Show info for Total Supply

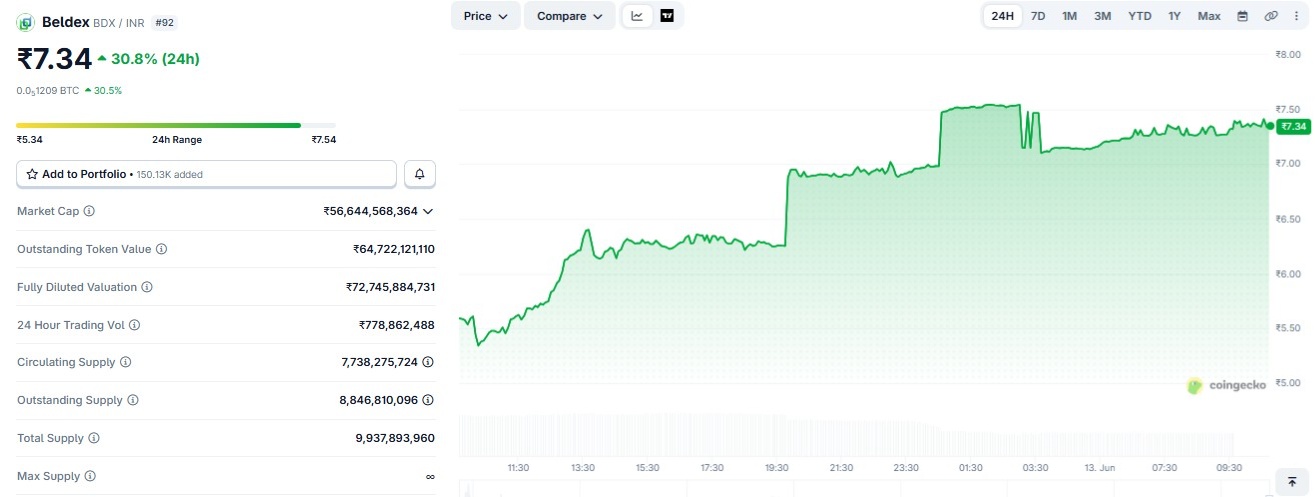(x=93, y=438)
